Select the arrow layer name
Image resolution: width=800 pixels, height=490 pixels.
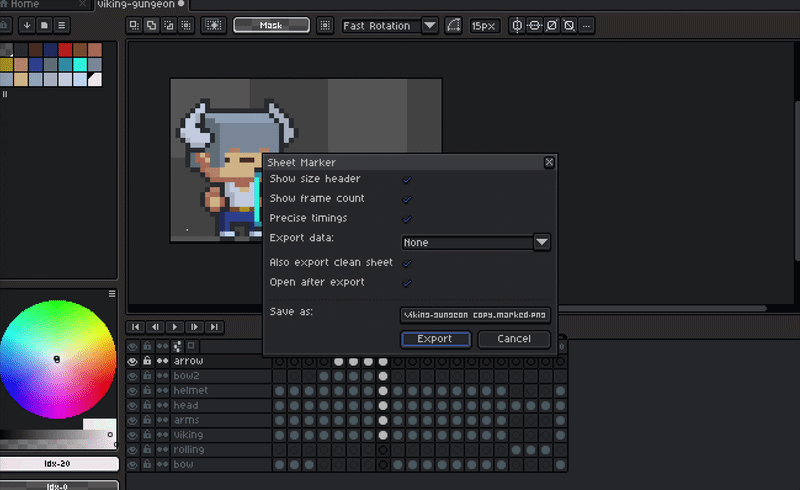[x=188, y=361]
